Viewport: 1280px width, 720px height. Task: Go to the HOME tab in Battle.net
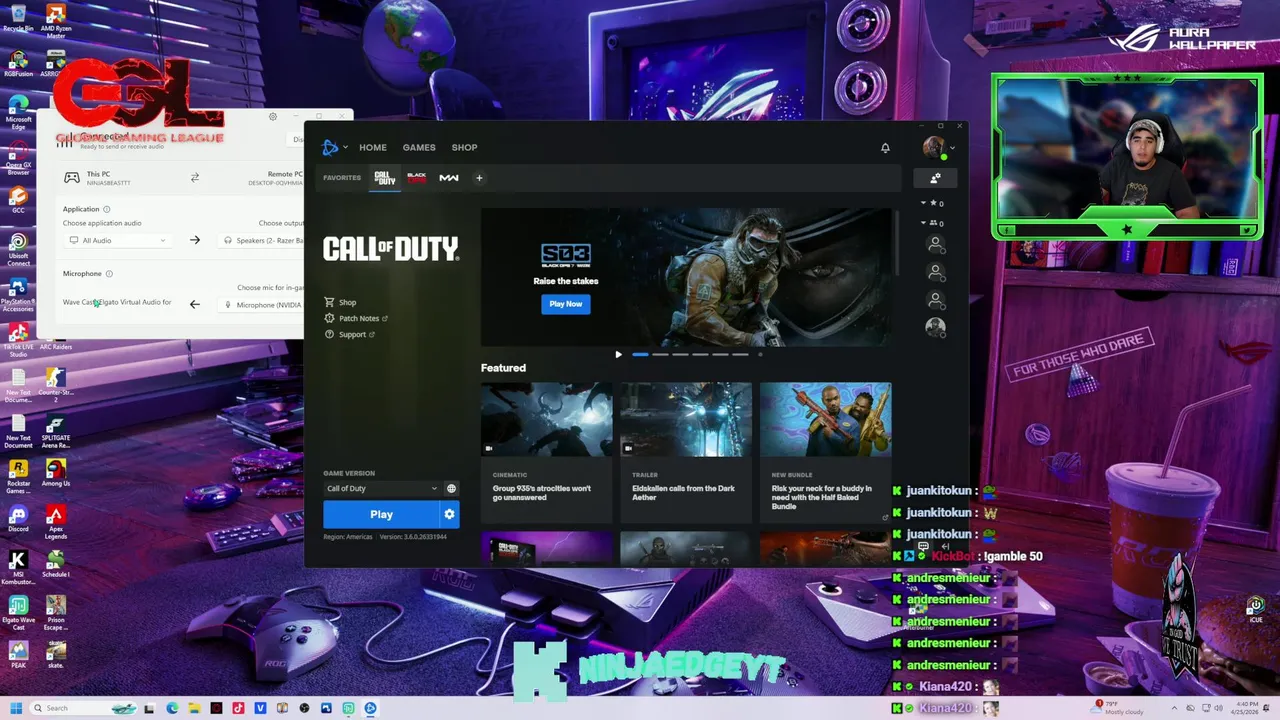[x=373, y=148]
